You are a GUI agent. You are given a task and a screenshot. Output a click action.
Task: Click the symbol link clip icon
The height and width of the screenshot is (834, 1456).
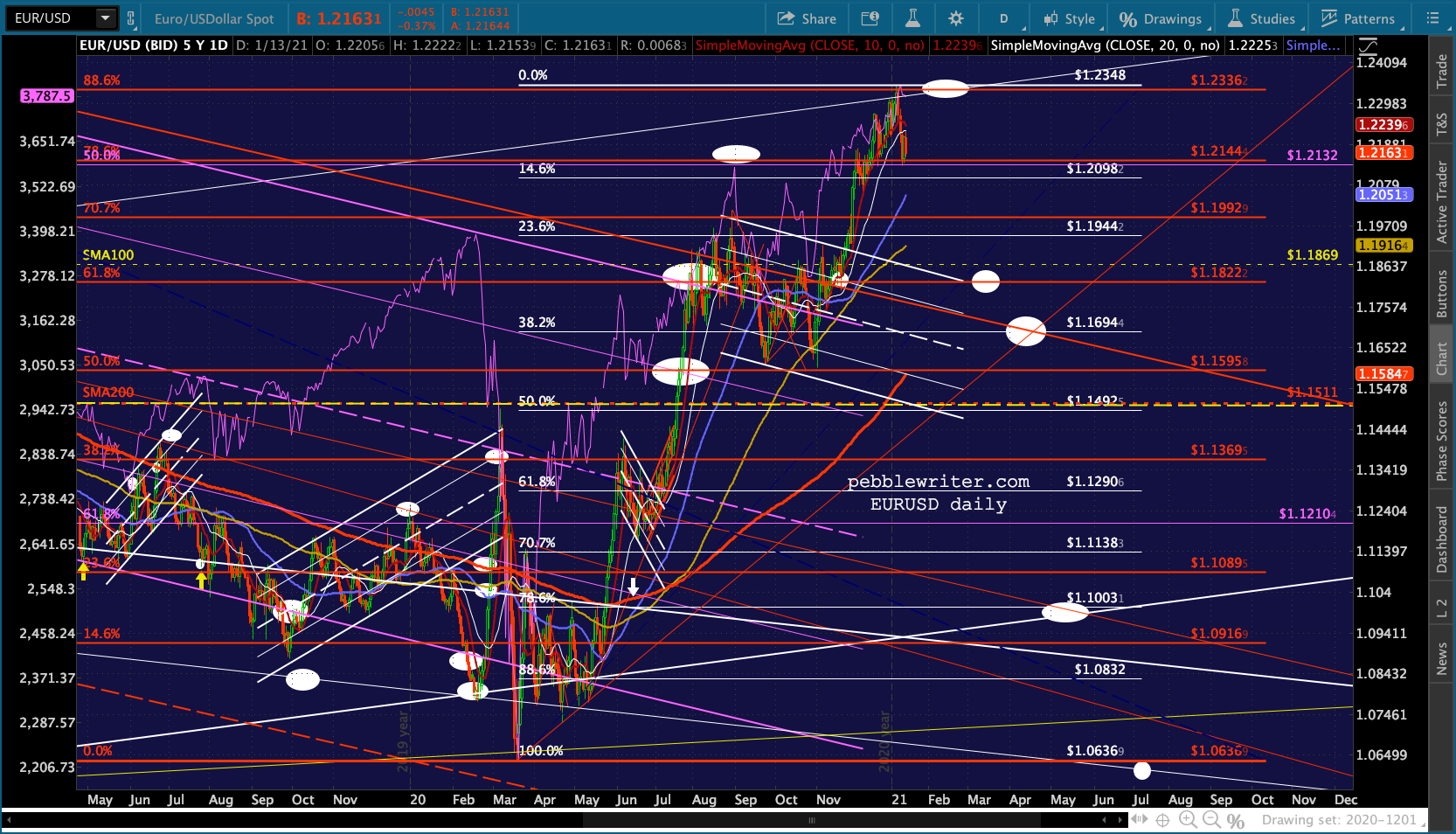pos(131,18)
